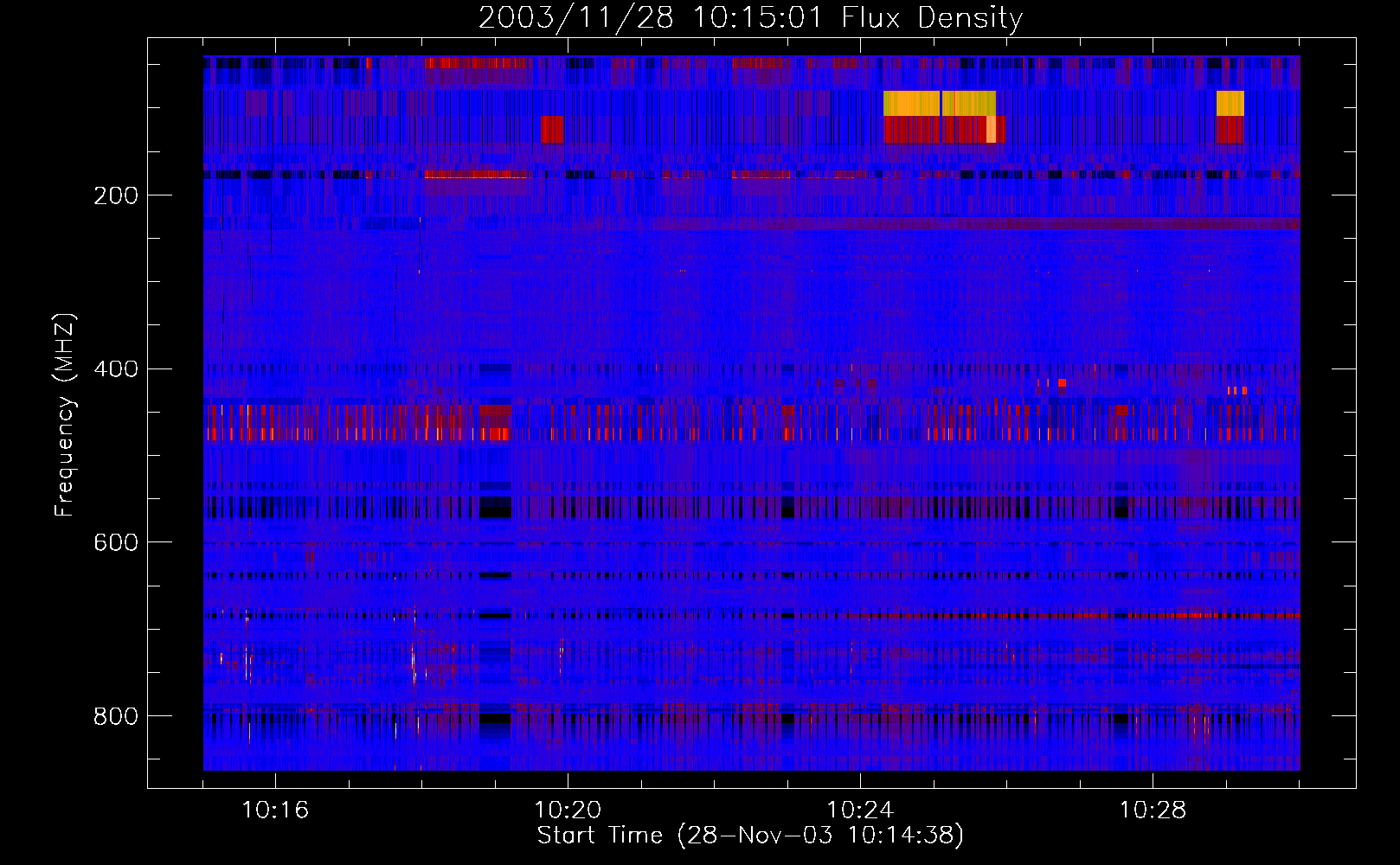Screen dimensions: 1400x865
Task: Click the 400 frequency tick label
Action: point(116,369)
